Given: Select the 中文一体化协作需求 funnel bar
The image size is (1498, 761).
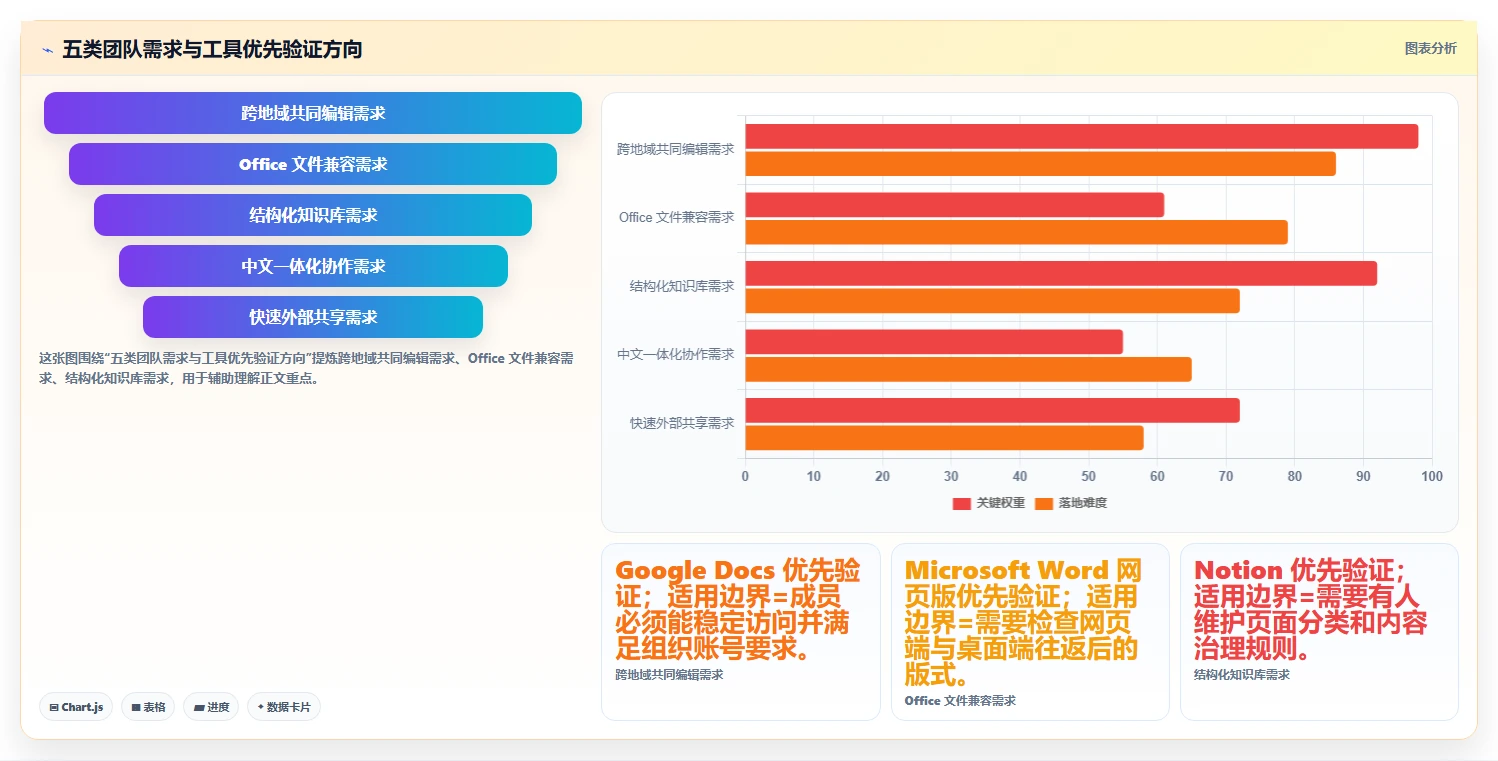Looking at the screenshot, I should tap(313, 266).
